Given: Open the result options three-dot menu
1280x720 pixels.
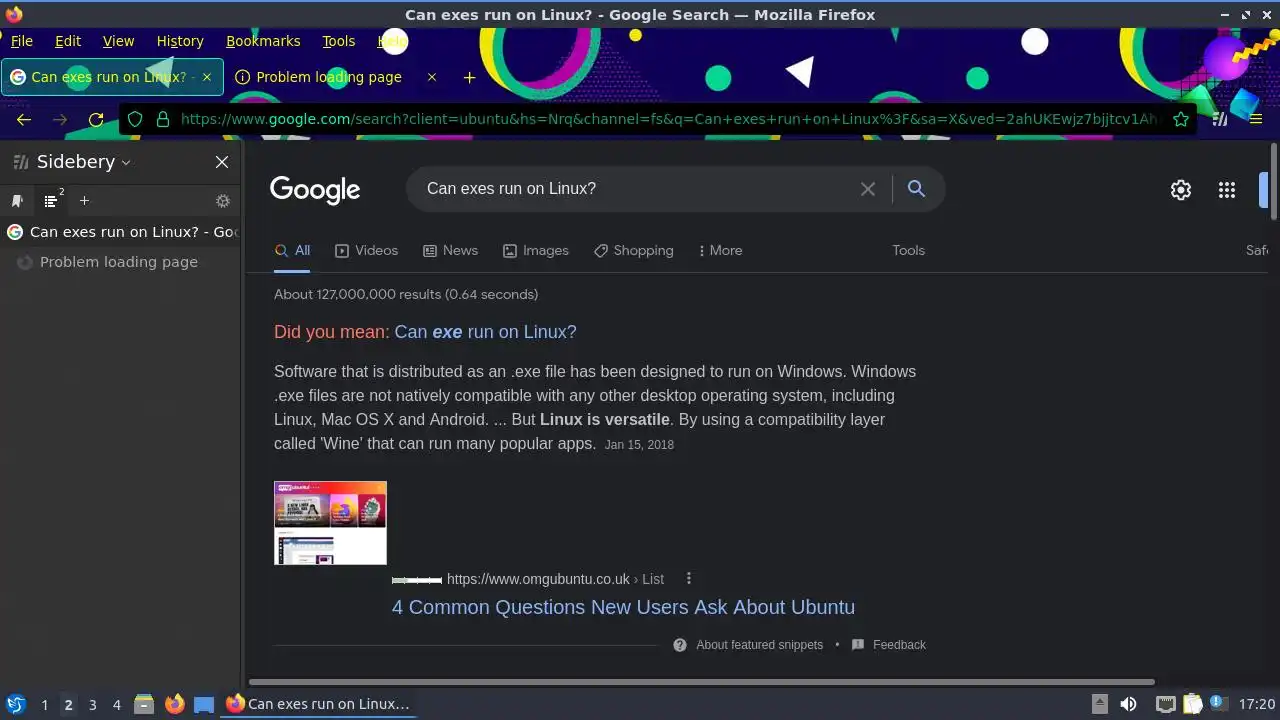Looking at the screenshot, I should point(688,579).
